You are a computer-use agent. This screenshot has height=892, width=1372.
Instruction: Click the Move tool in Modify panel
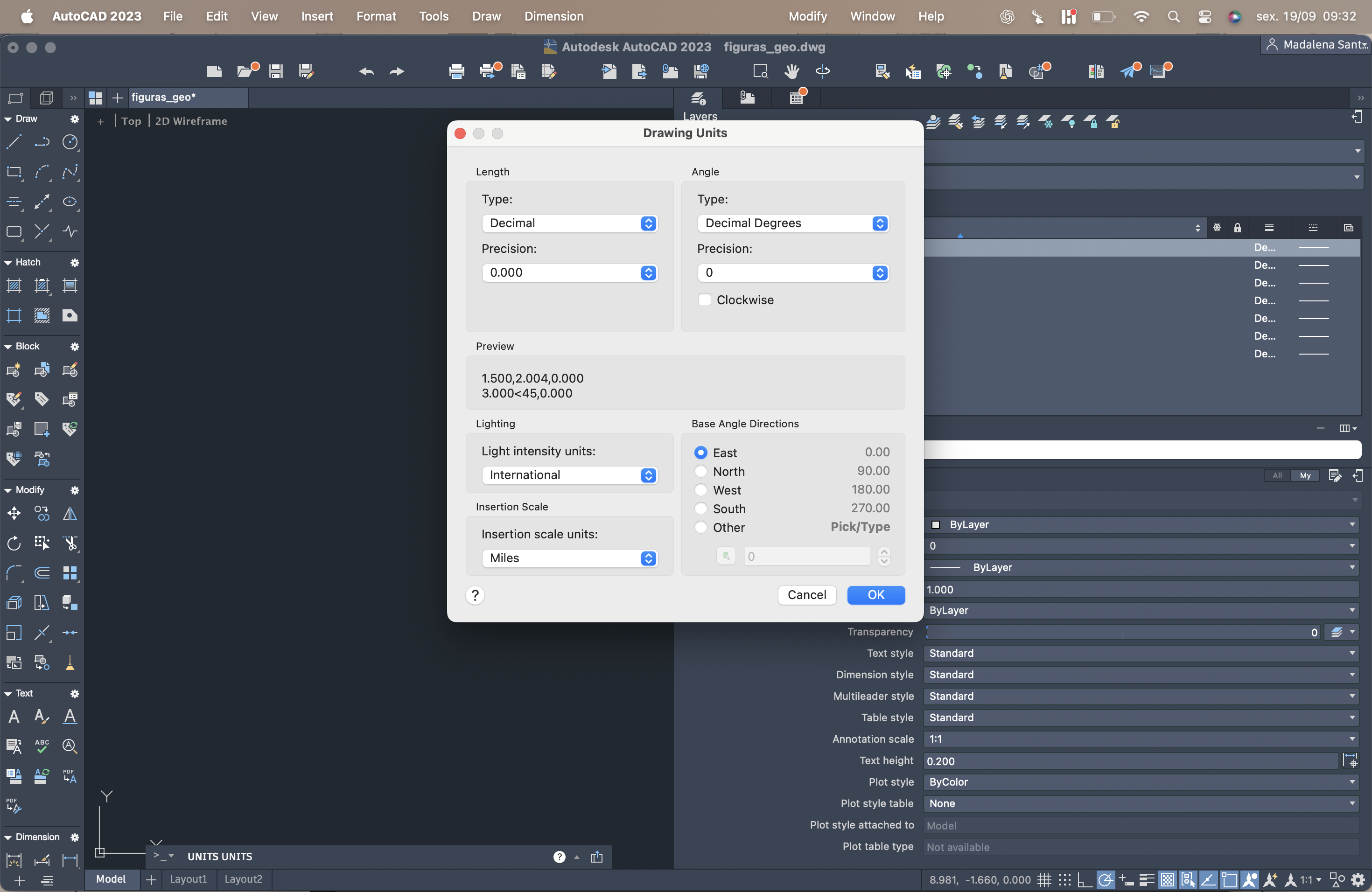click(x=14, y=513)
